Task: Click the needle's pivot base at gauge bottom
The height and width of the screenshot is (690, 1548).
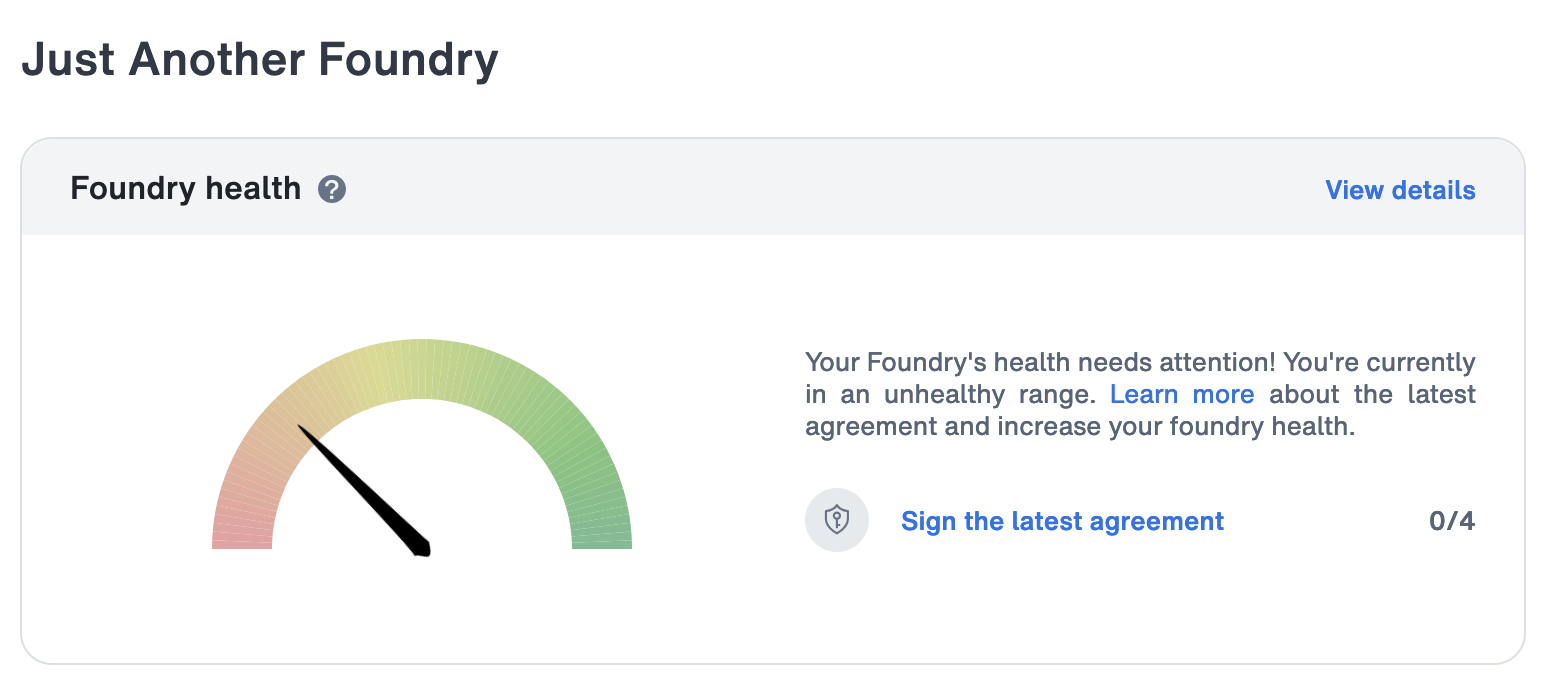Action: (421, 546)
